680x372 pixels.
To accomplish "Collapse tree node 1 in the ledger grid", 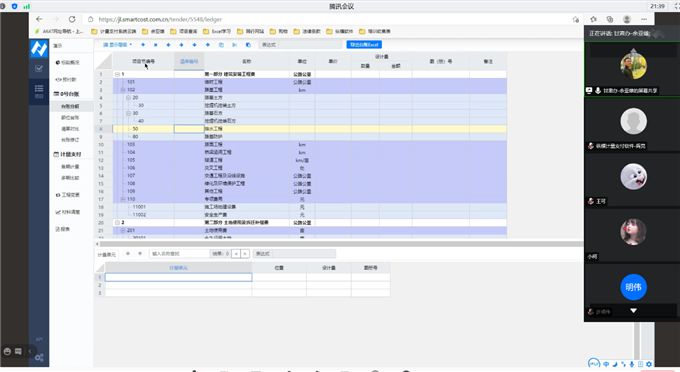I will (117, 74).
